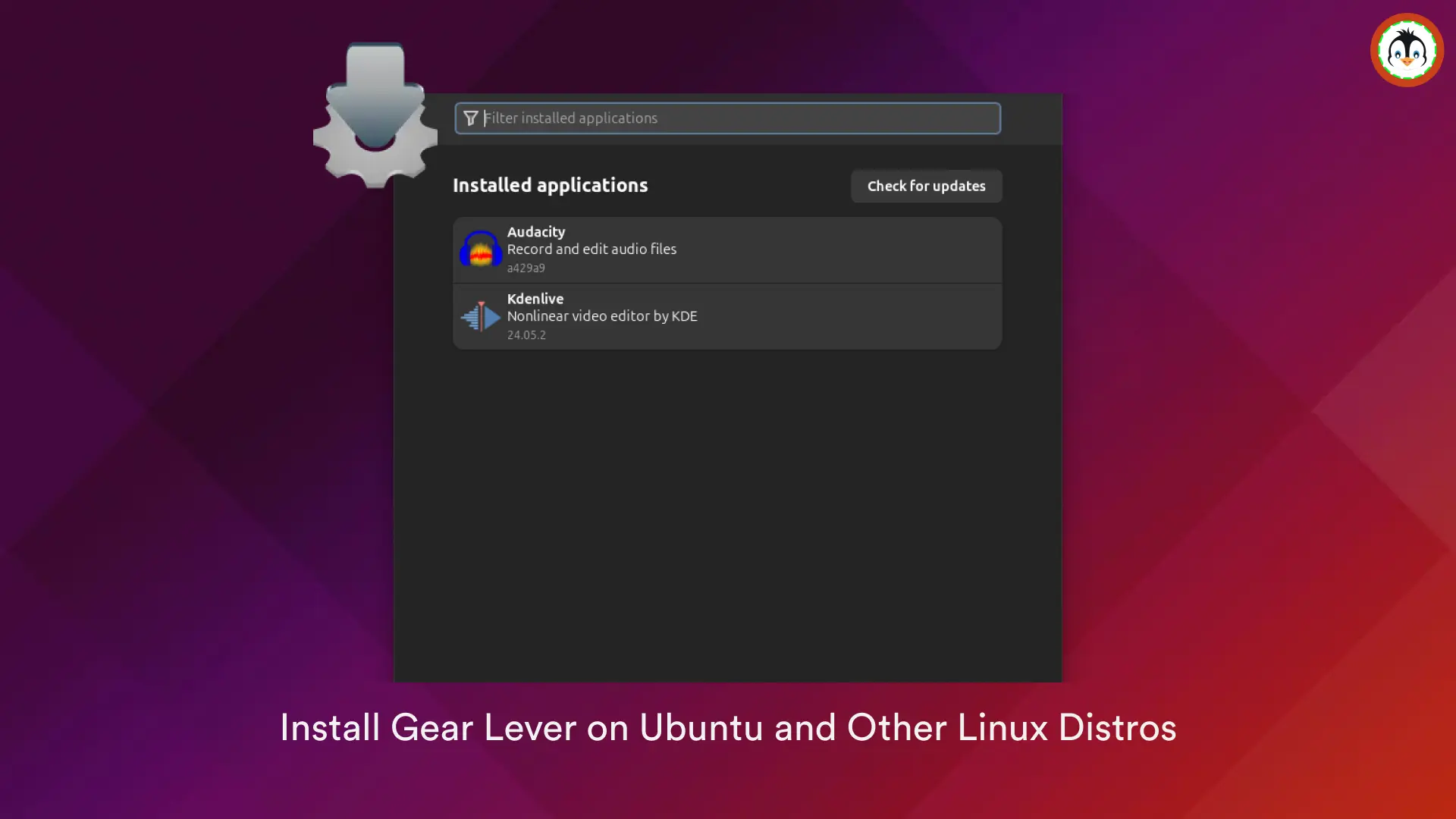
Task: Click empty area below the applications list
Action: coord(728,516)
